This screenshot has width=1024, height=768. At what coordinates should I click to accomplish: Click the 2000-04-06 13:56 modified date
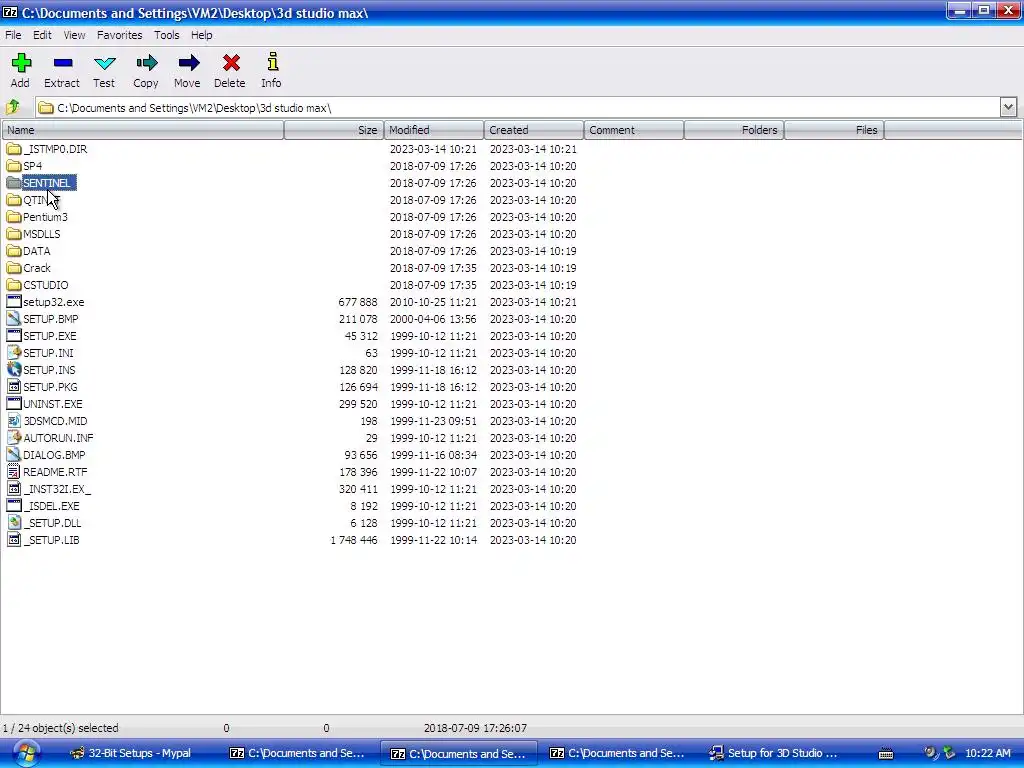click(x=434, y=319)
